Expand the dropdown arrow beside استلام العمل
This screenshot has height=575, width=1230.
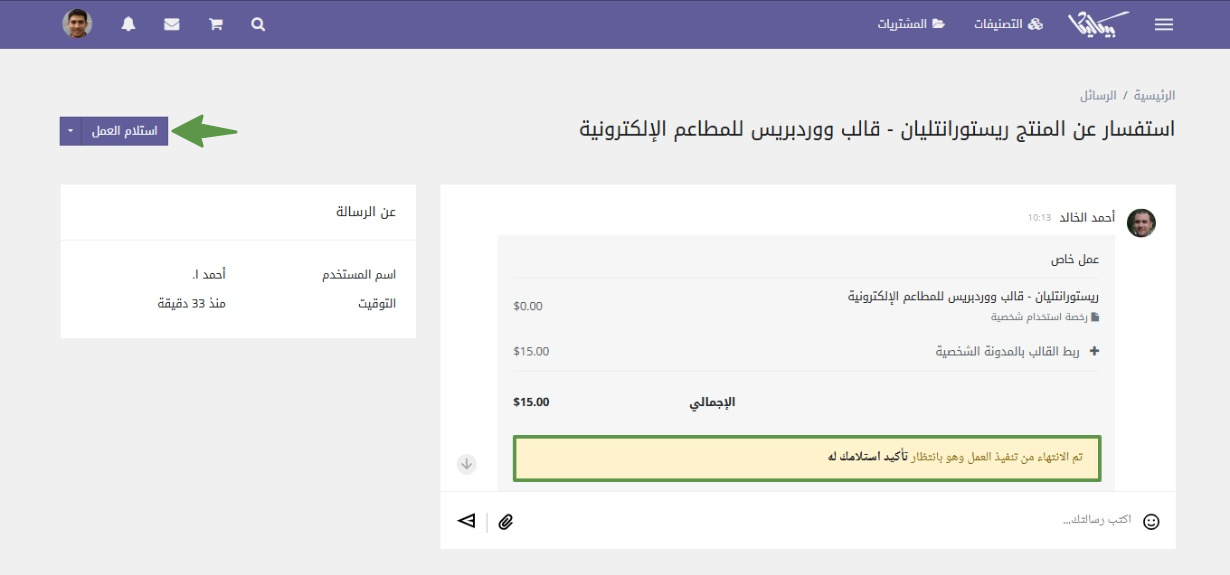coord(71,131)
